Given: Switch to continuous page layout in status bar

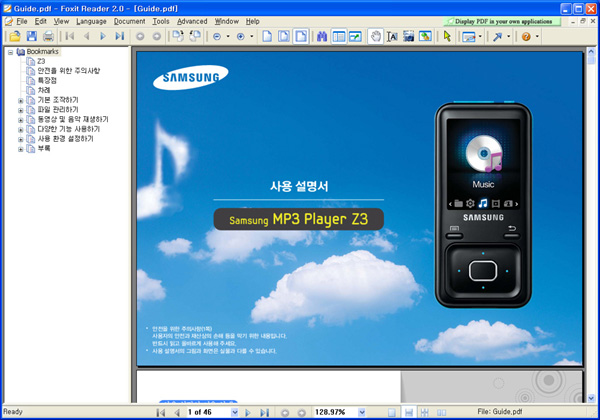Looking at the screenshot, I should tap(409, 412).
